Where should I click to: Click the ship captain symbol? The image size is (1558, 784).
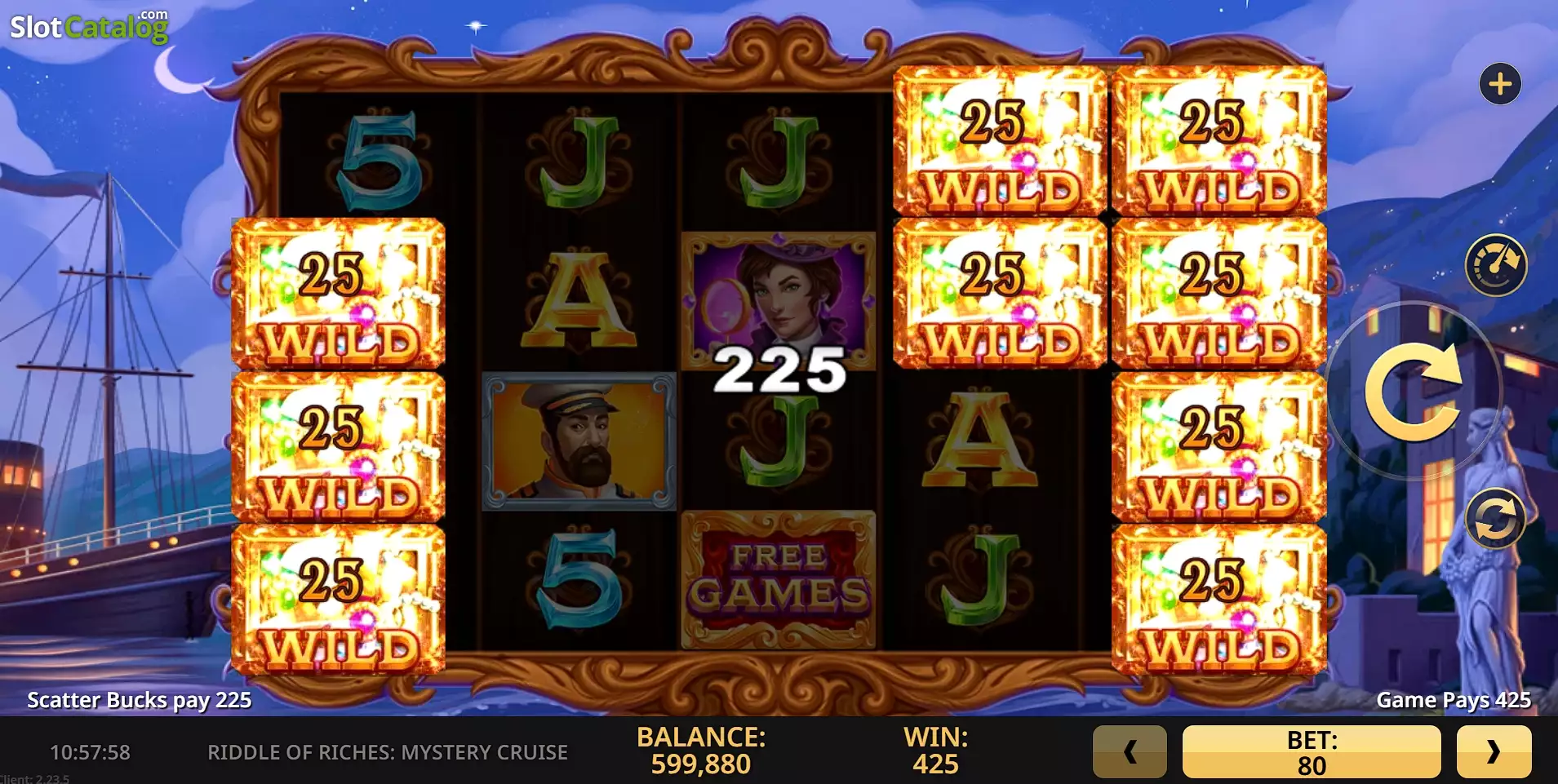579,441
